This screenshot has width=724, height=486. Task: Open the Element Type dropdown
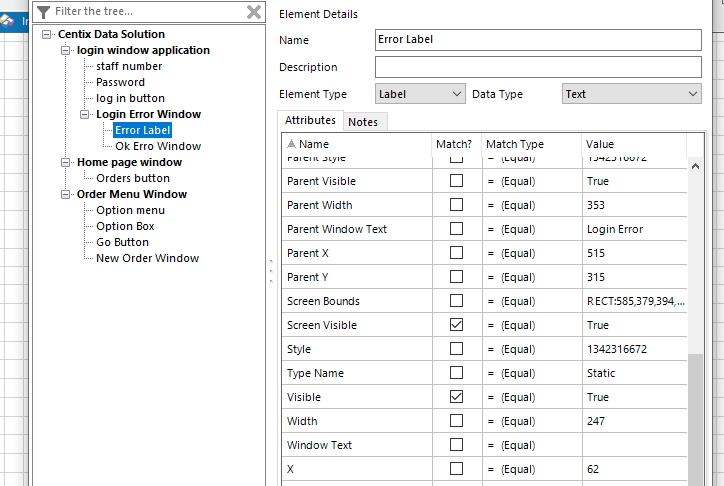pyautogui.click(x=420, y=94)
